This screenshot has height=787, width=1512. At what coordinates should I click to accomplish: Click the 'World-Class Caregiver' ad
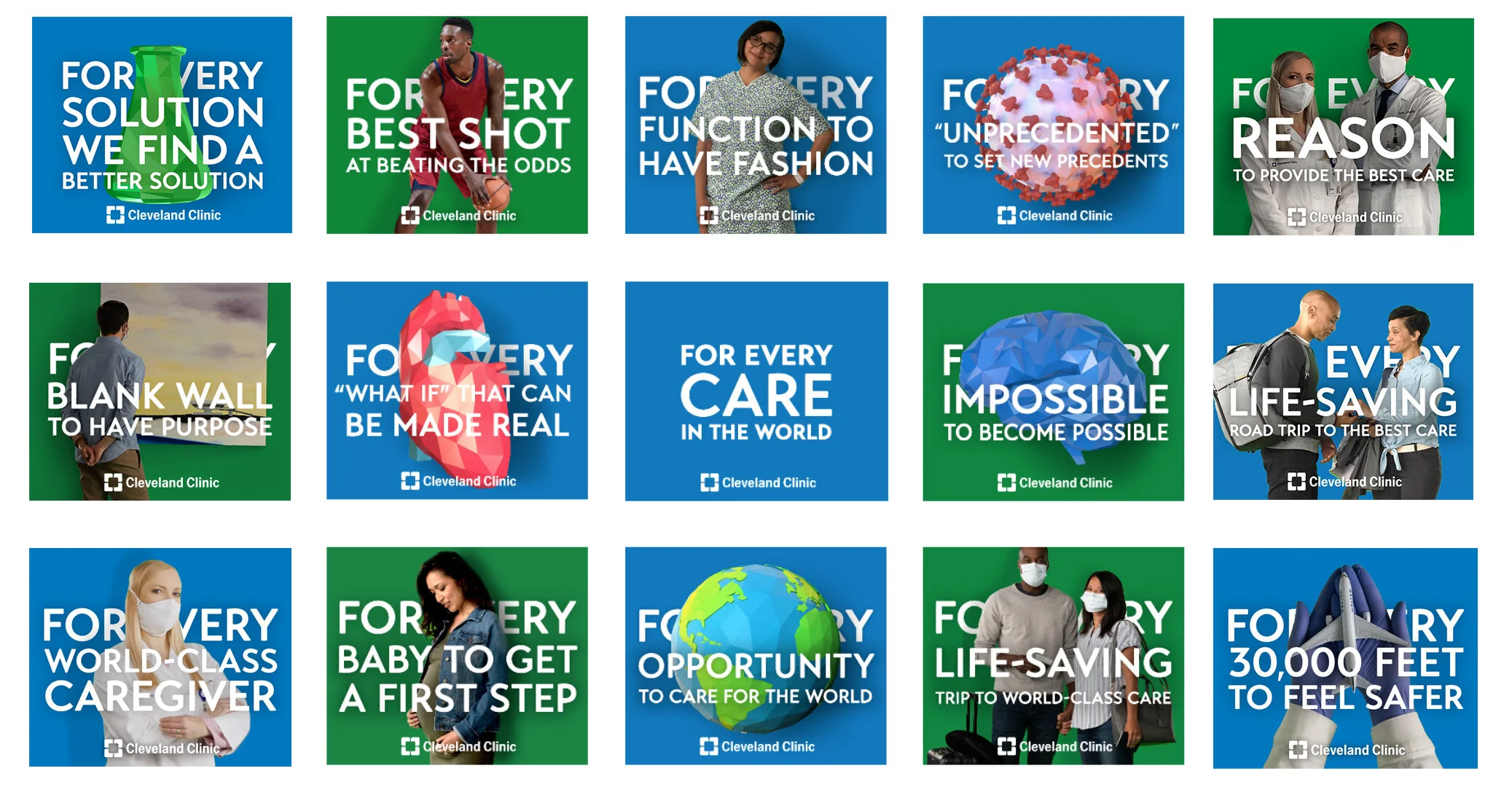point(160,657)
